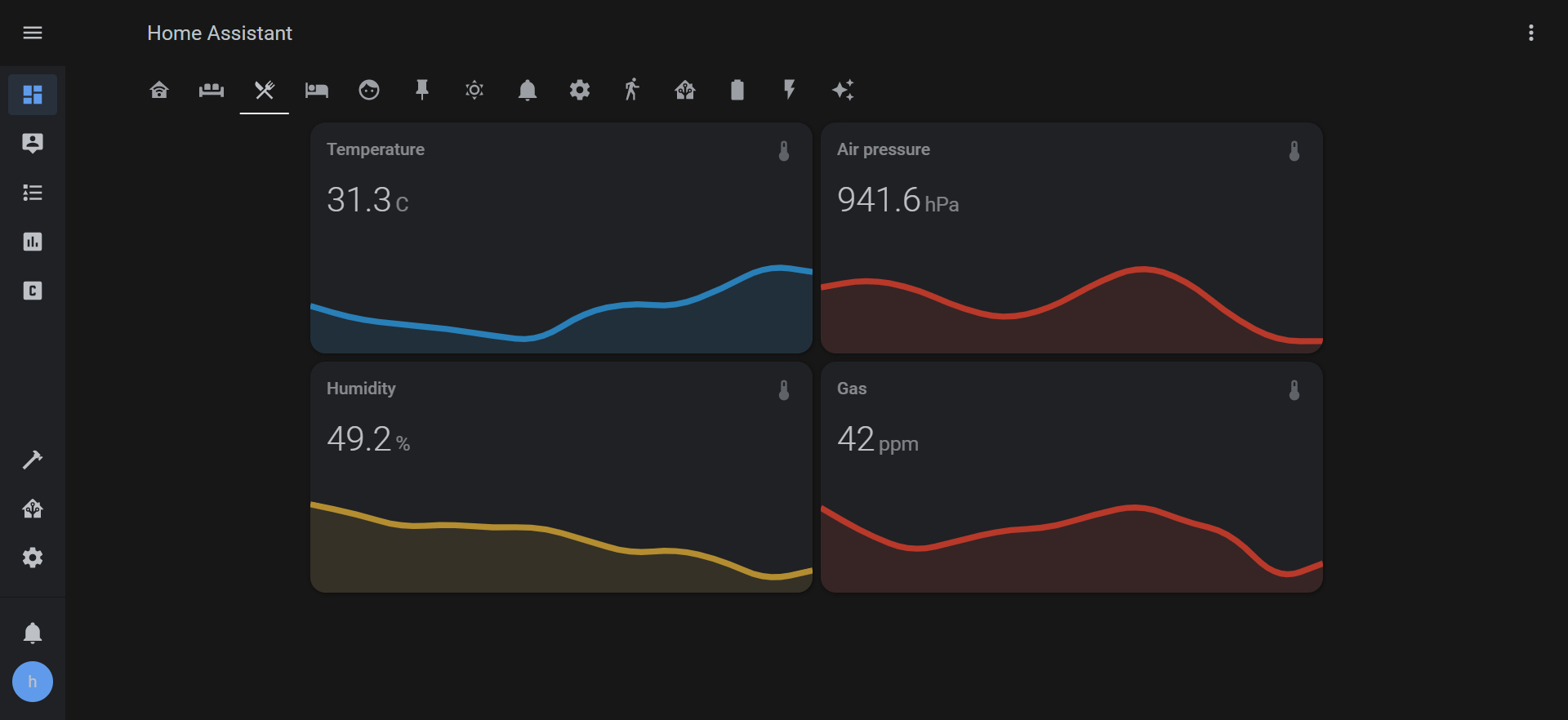Switch to the gear settings tab
This screenshot has width=1568, height=720.
(580, 90)
